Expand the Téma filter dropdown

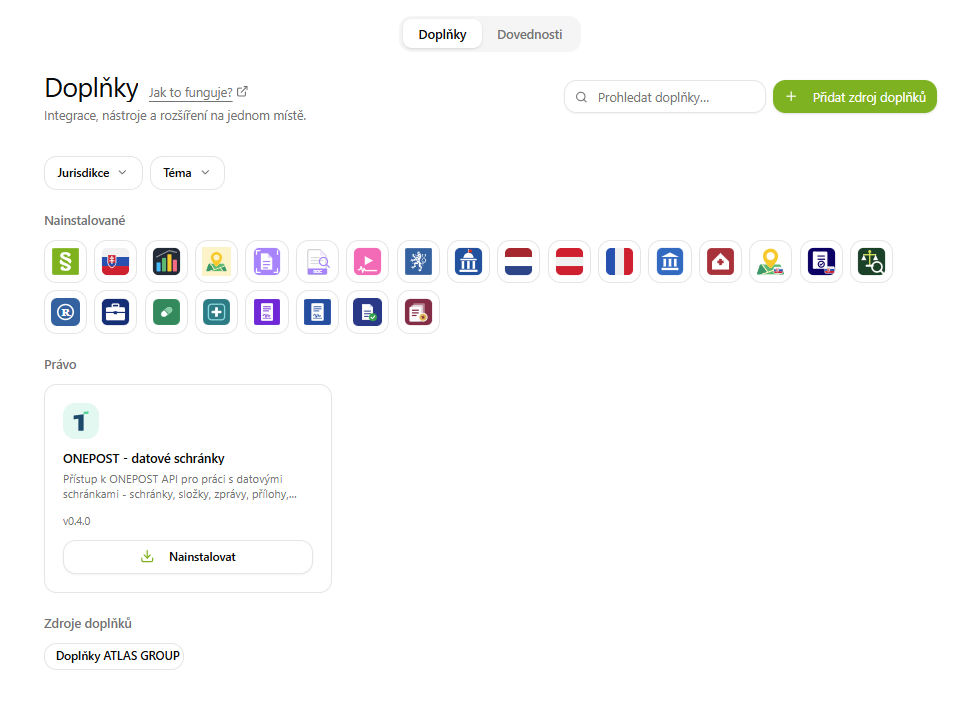tap(187, 173)
